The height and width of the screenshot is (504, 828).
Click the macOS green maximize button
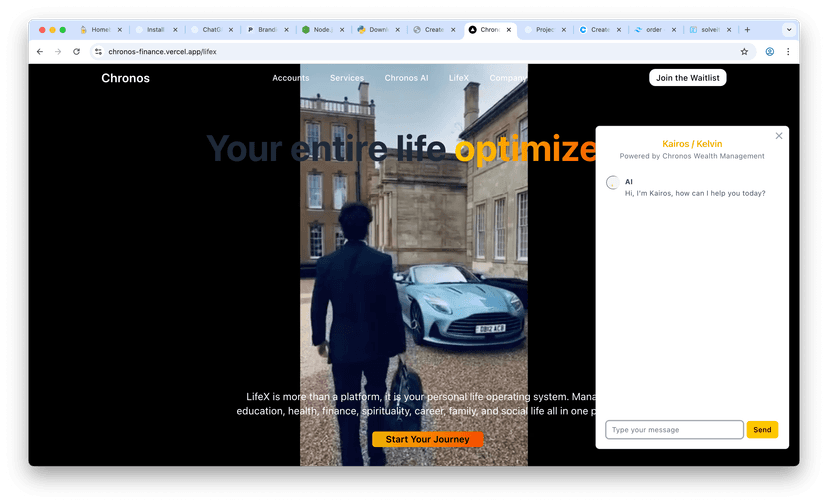pyautogui.click(x=63, y=30)
